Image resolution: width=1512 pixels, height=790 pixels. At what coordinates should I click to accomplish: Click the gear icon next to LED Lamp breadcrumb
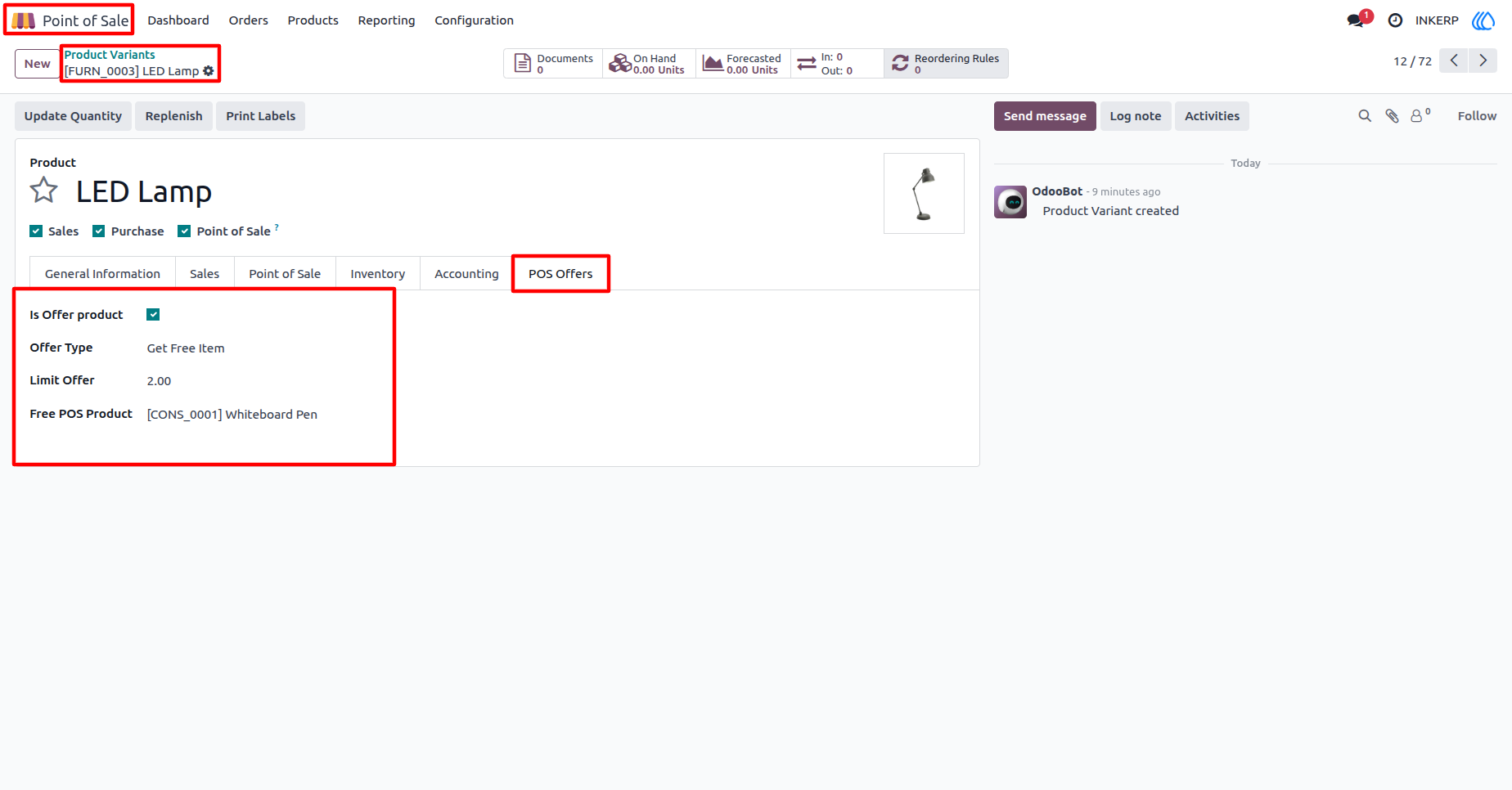click(209, 71)
